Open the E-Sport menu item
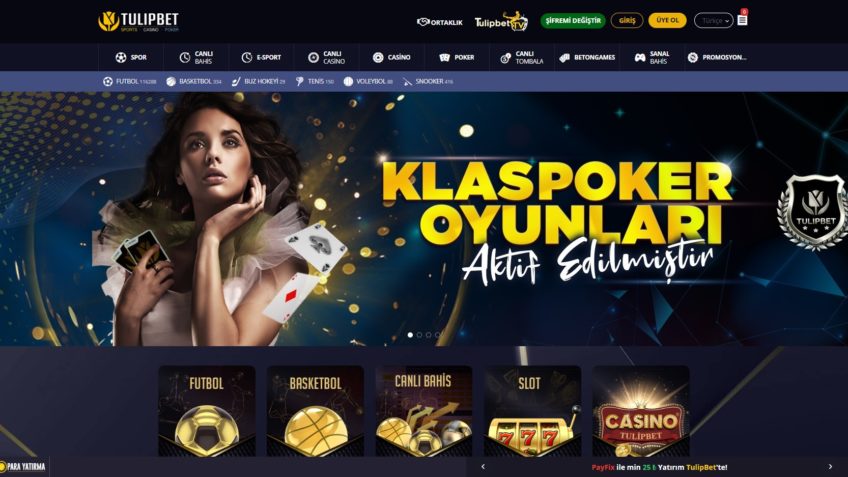Viewport: 848px width, 477px height. (x=261, y=57)
